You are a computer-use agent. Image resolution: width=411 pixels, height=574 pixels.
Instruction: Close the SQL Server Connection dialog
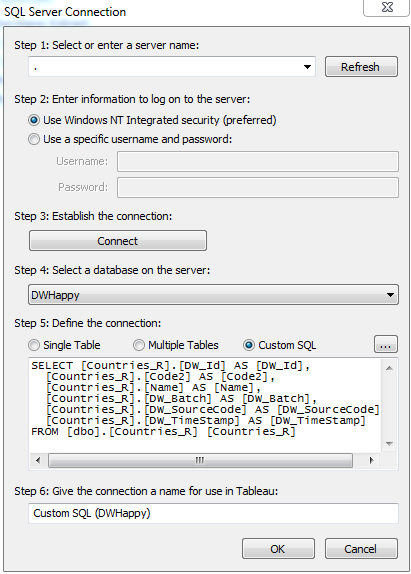[x=386, y=7]
